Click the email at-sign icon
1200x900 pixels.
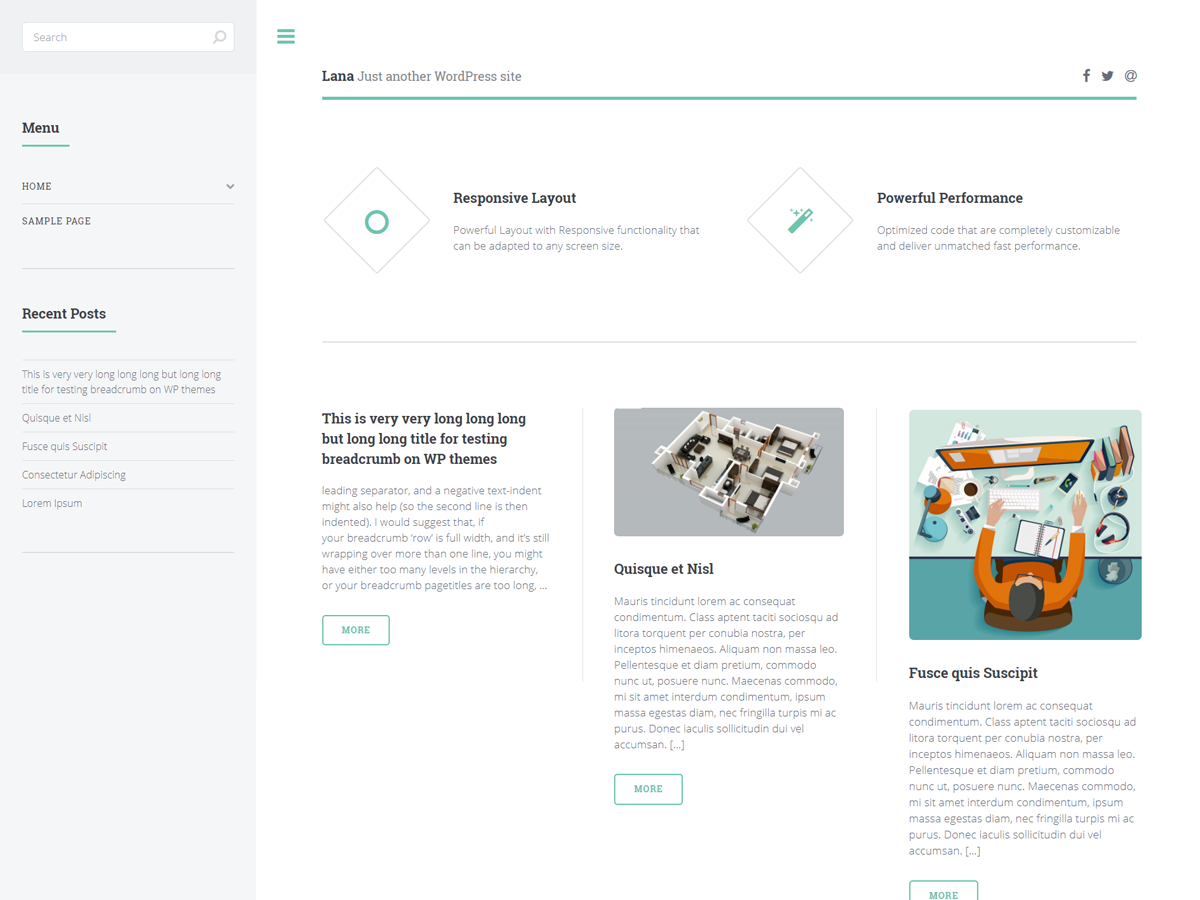[x=1130, y=76]
